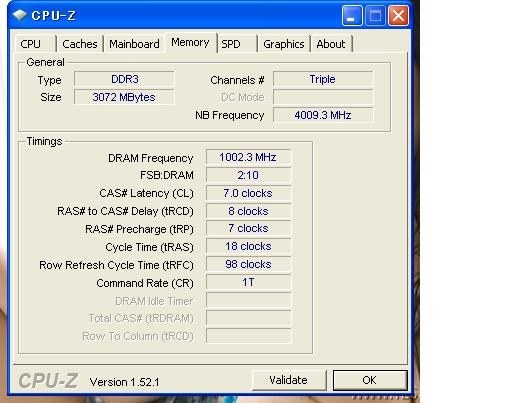Click the CAS# Latency value field

248,193
